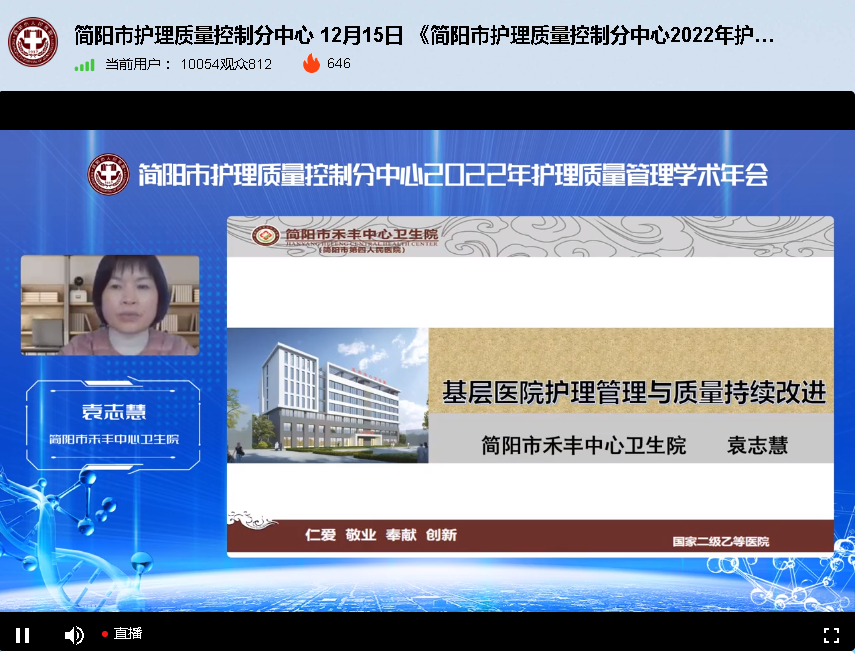Click the slide motto 仁爱 敬业 奉献 创新
Image resolution: width=855 pixels, height=654 pixels.
click(381, 535)
